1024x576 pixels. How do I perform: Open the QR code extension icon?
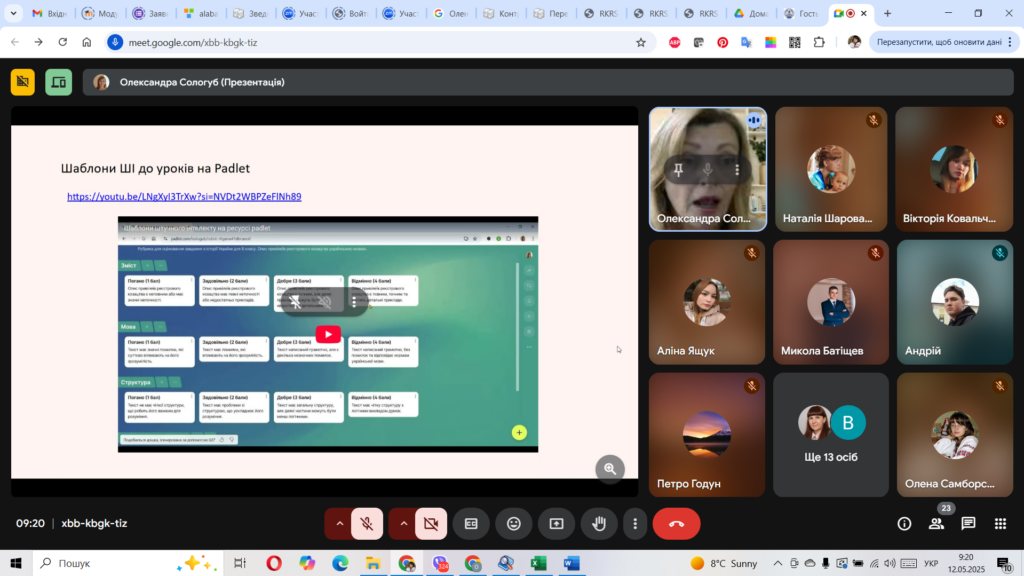coord(795,42)
